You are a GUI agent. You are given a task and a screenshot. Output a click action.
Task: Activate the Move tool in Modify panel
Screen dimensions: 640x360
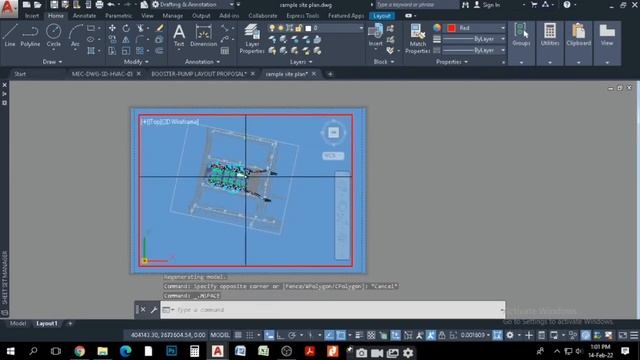(x=112, y=28)
